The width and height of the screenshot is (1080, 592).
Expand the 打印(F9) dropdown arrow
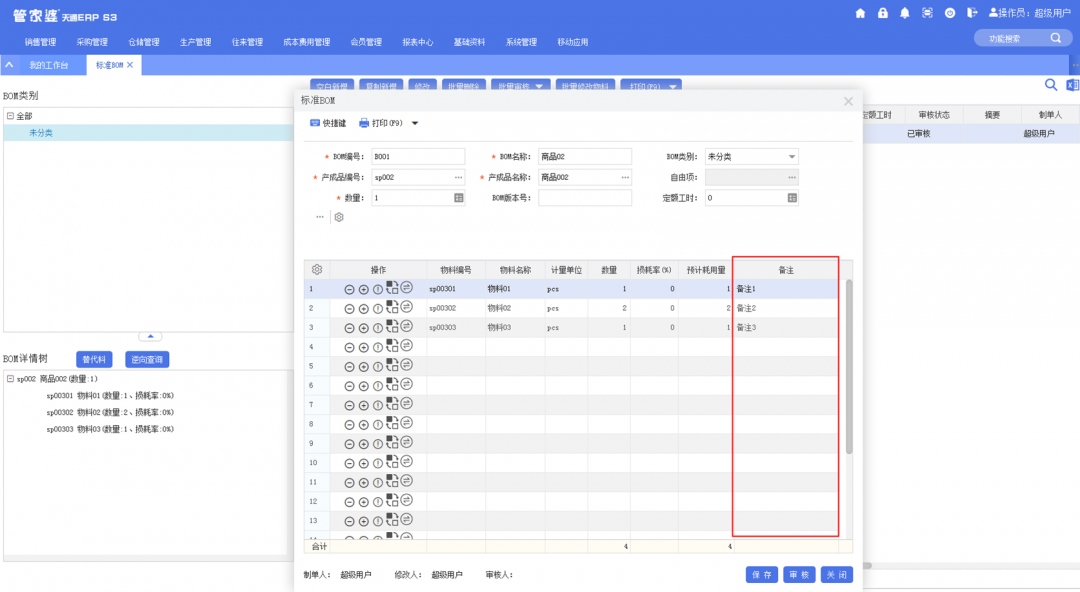pos(415,124)
